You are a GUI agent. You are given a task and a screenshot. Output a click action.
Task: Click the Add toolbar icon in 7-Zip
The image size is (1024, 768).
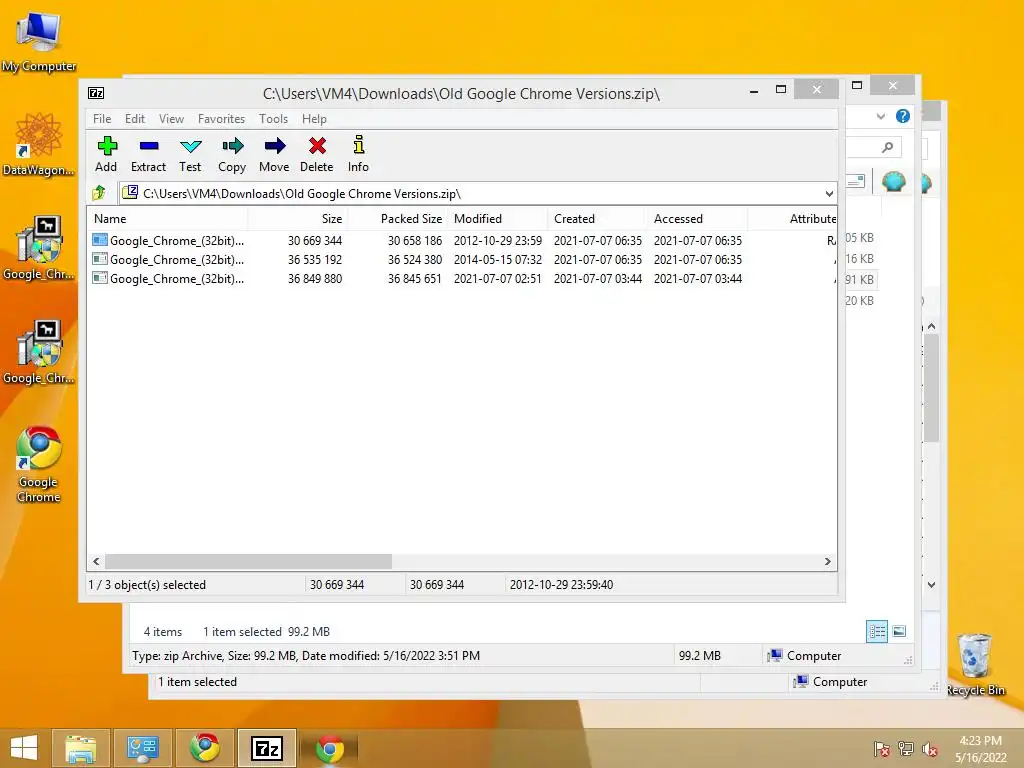(x=106, y=154)
